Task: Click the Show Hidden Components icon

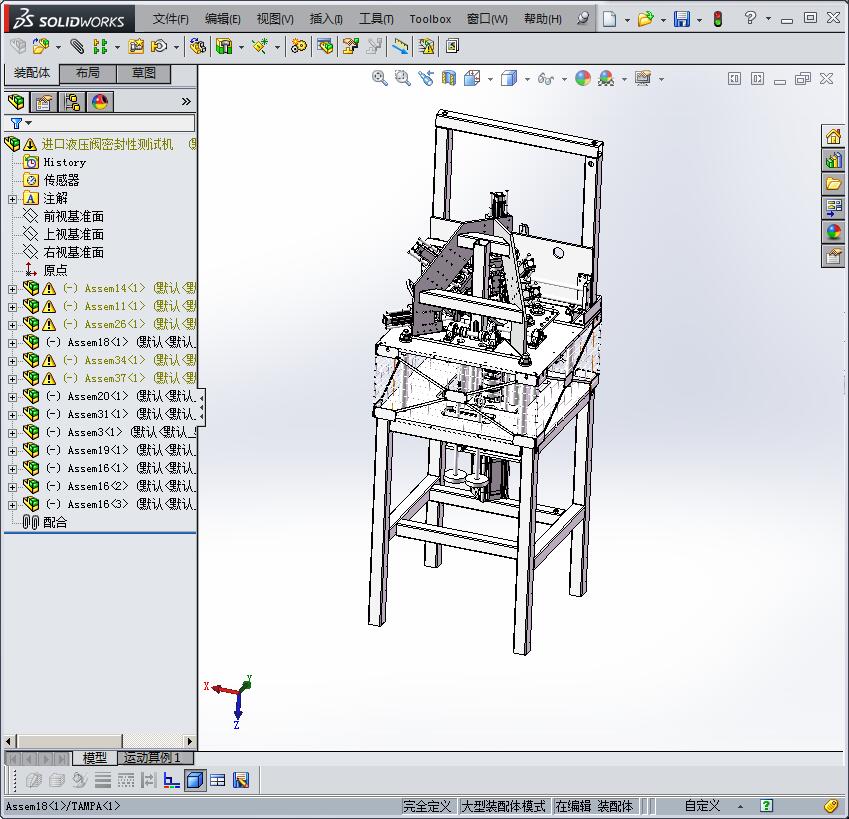Action: (198, 47)
